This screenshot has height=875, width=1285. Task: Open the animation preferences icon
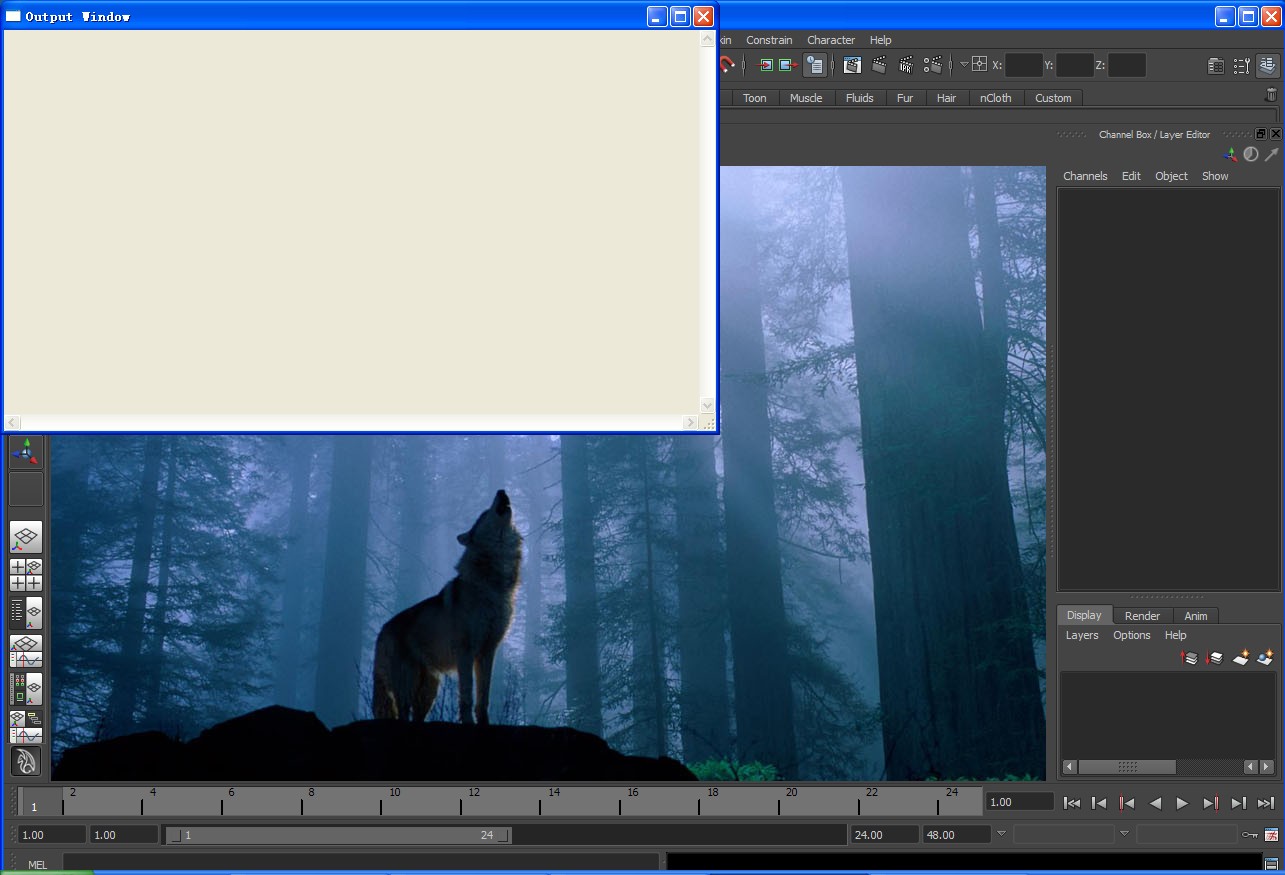1271,834
